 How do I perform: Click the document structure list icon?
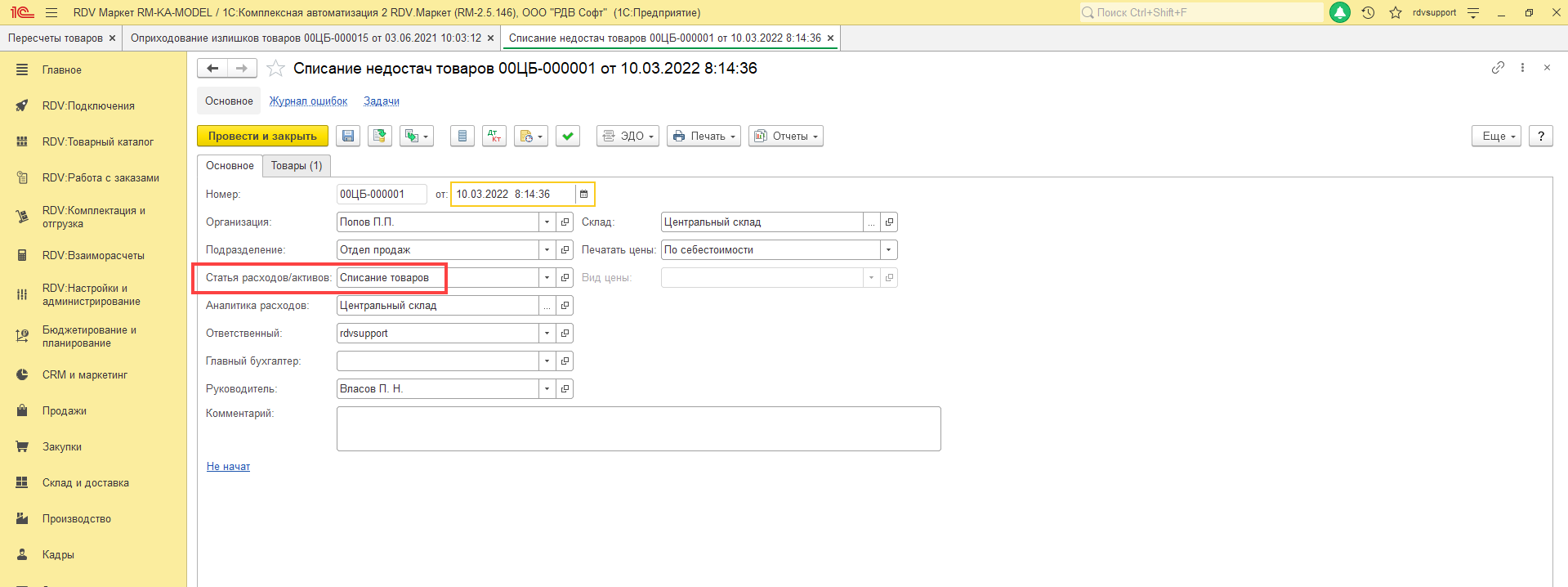pyautogui.click(x=462, y=137)
